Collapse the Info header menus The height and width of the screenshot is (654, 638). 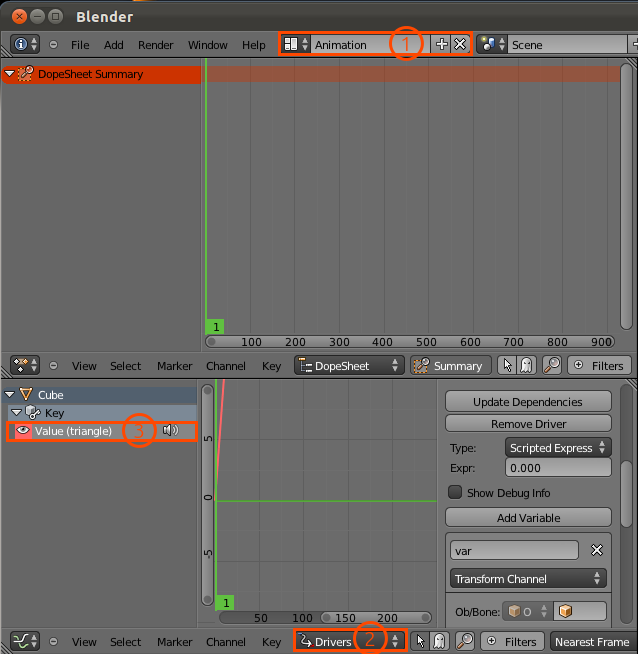(x=53, y=44)
